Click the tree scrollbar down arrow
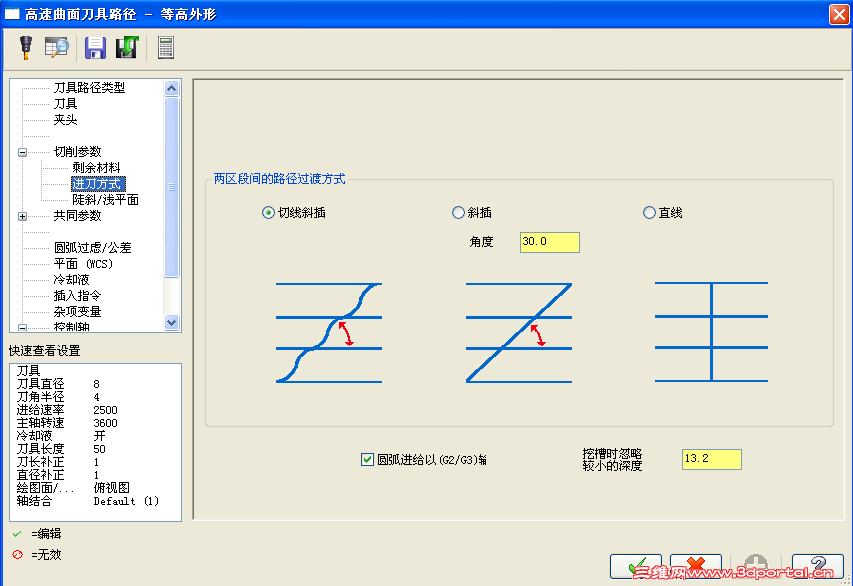This screenshot has height=586, width=853. click(172, 322)
